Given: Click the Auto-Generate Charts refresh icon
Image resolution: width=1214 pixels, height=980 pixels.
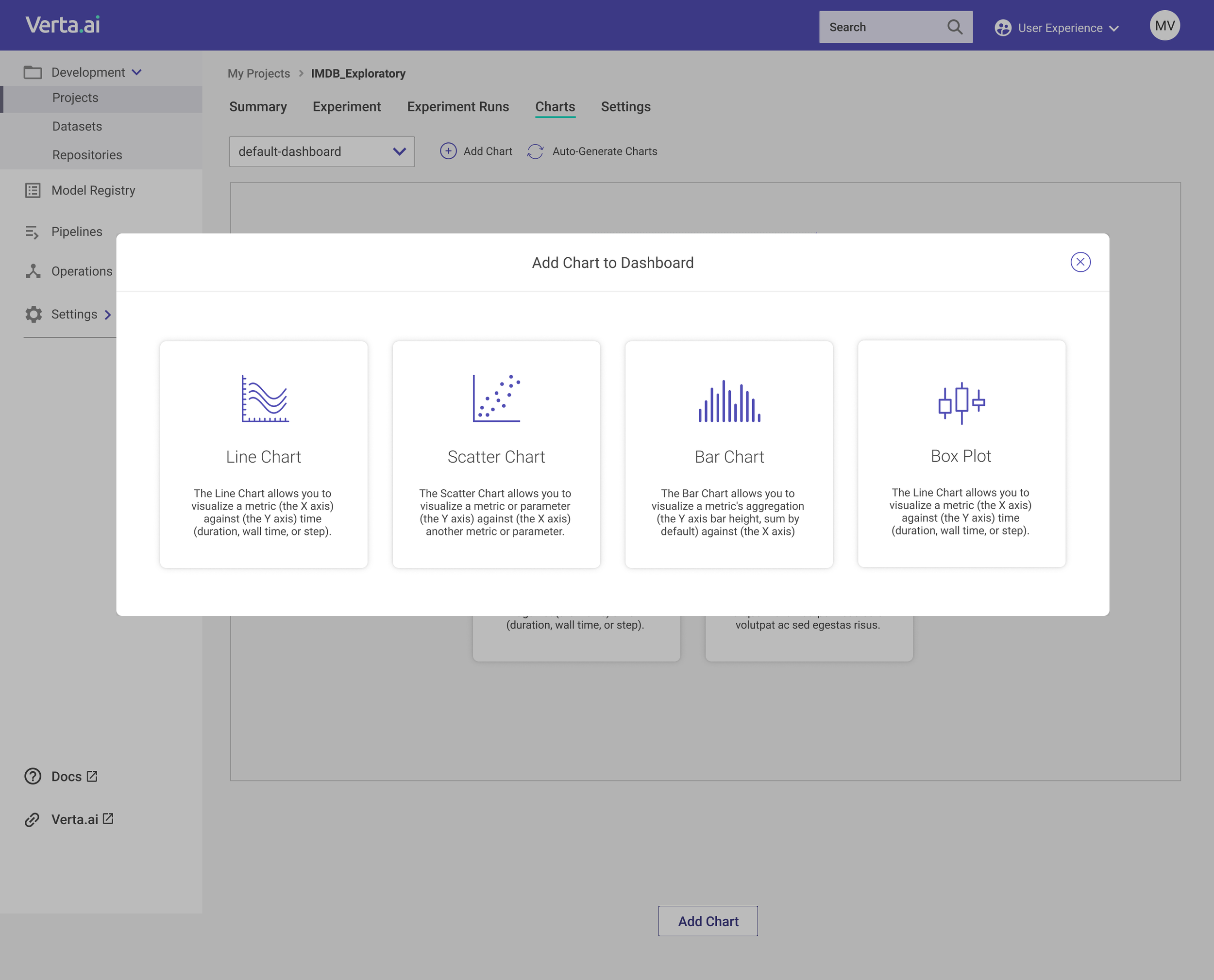Looking at the screenshot, I should point(535,151).
